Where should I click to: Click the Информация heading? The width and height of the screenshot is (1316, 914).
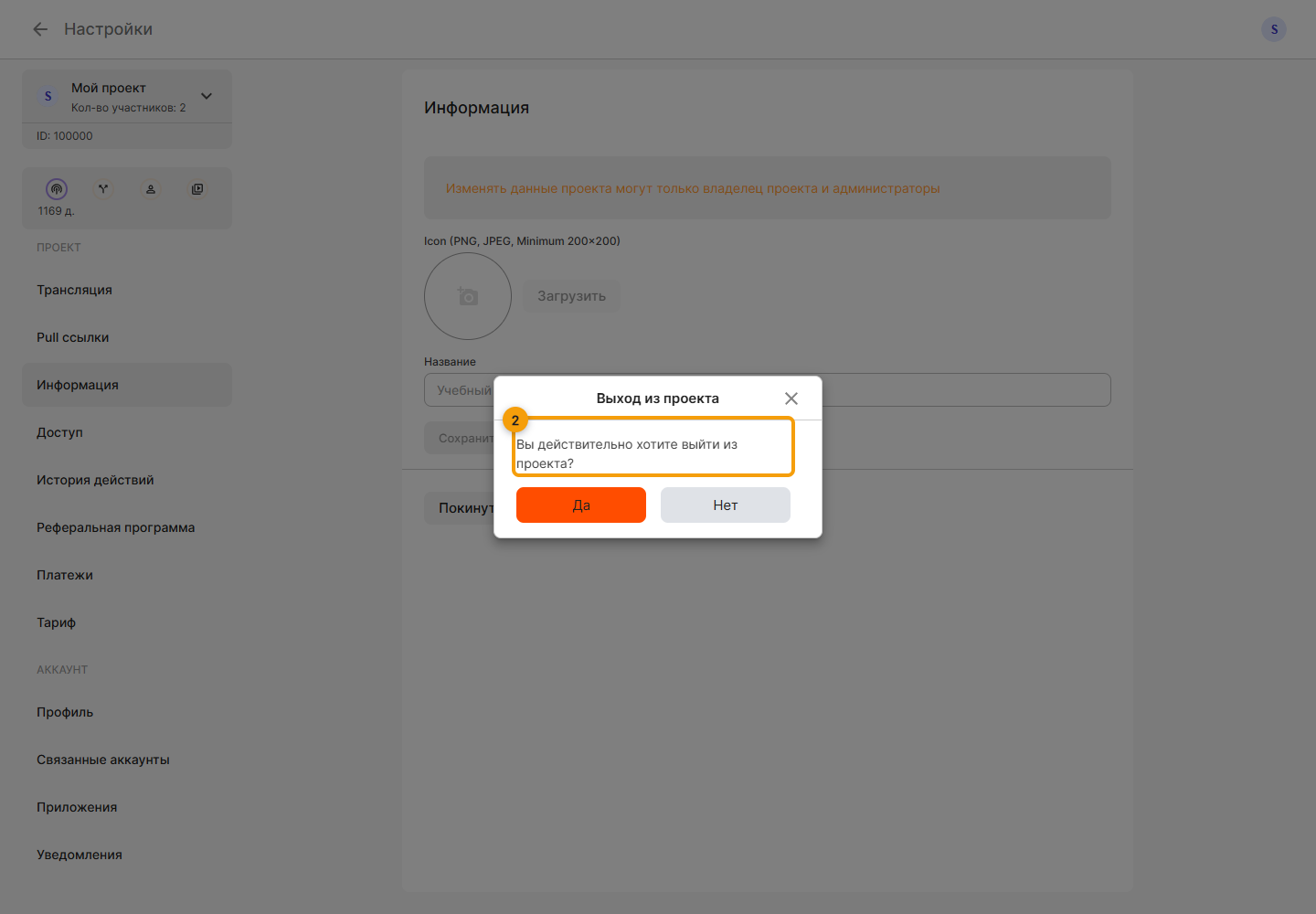tap(477, 108)
